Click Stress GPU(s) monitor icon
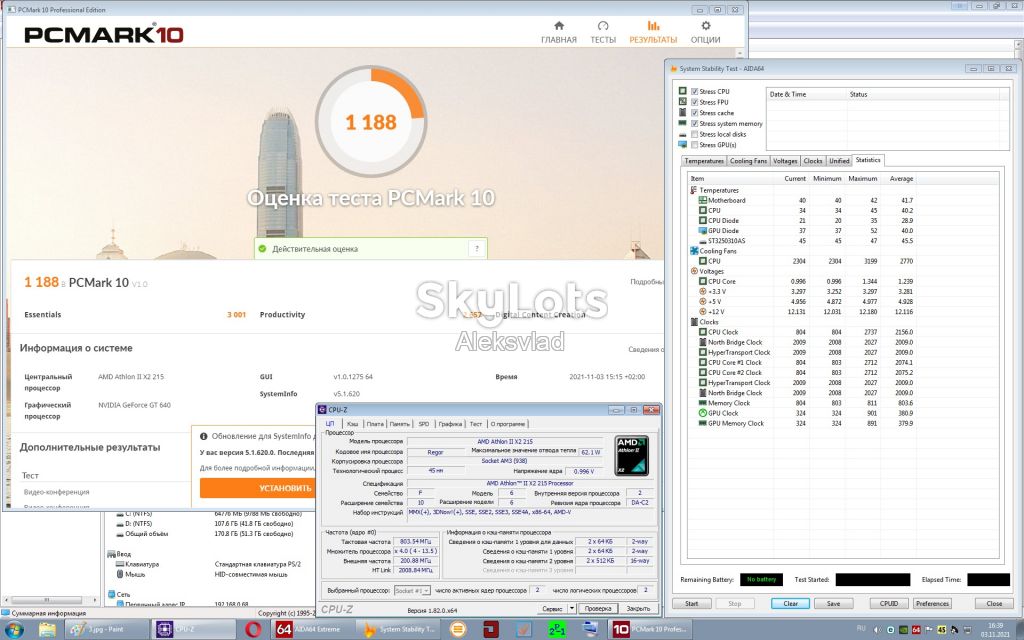The width and height of the screenshot is (1024, 640). pyautogui.click(x=682, y=144)
